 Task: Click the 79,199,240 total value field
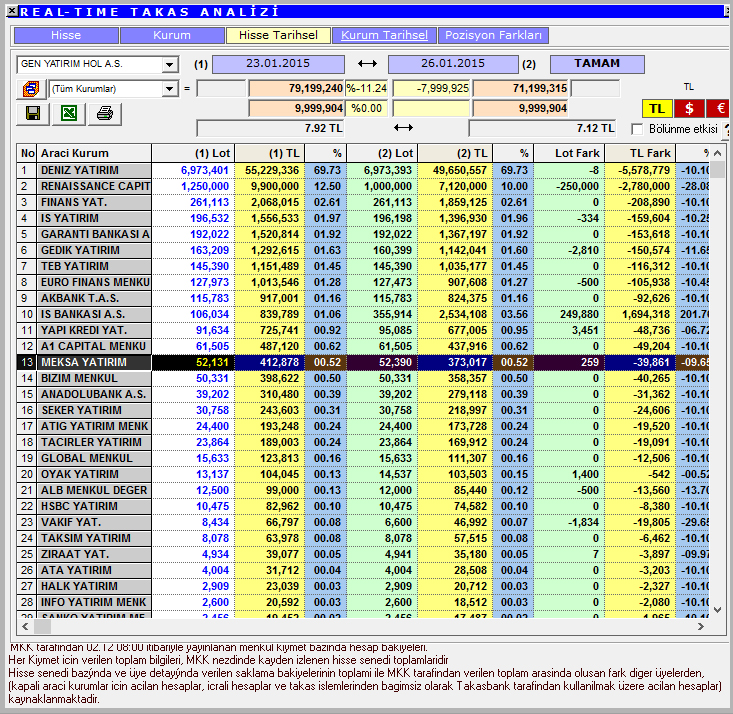click(296, 88)
